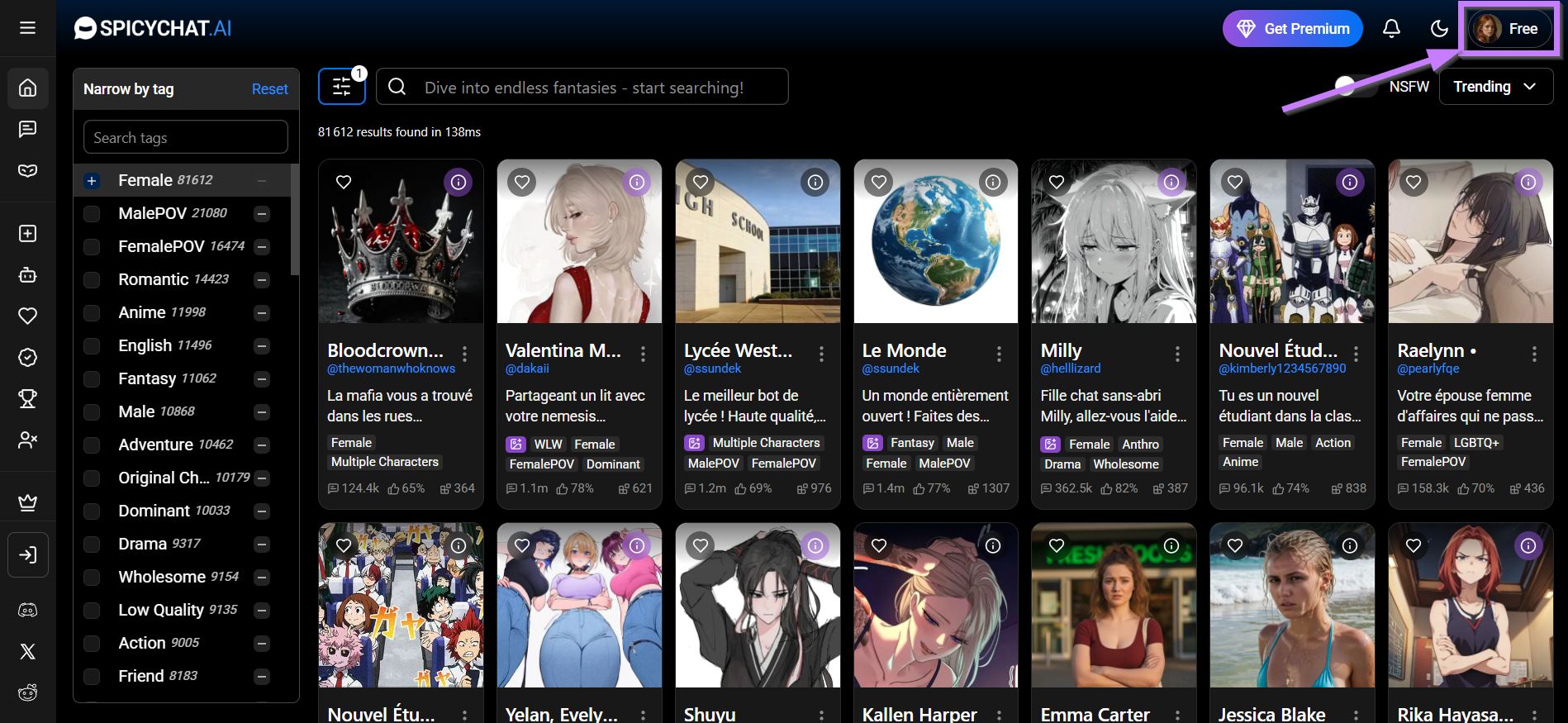
Task: Show info for the Valentina M... card
Action: [x=637, y=182]
